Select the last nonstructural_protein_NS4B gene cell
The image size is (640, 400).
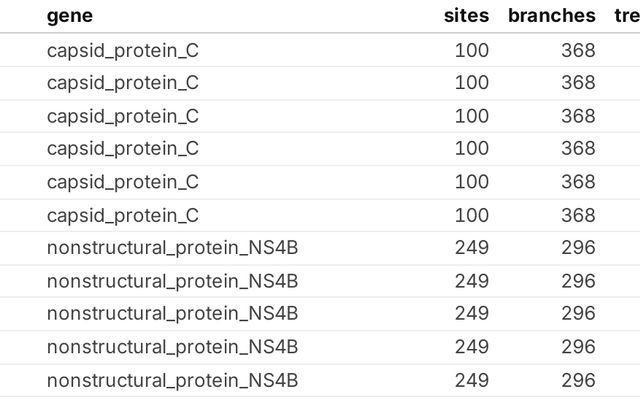point(172,380)
